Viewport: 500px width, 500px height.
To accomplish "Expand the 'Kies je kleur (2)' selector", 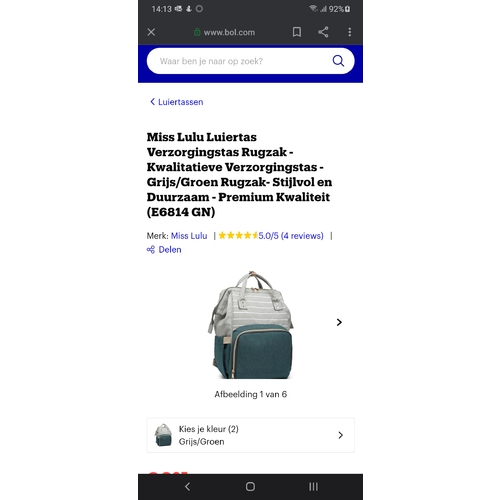I will 250,435.
